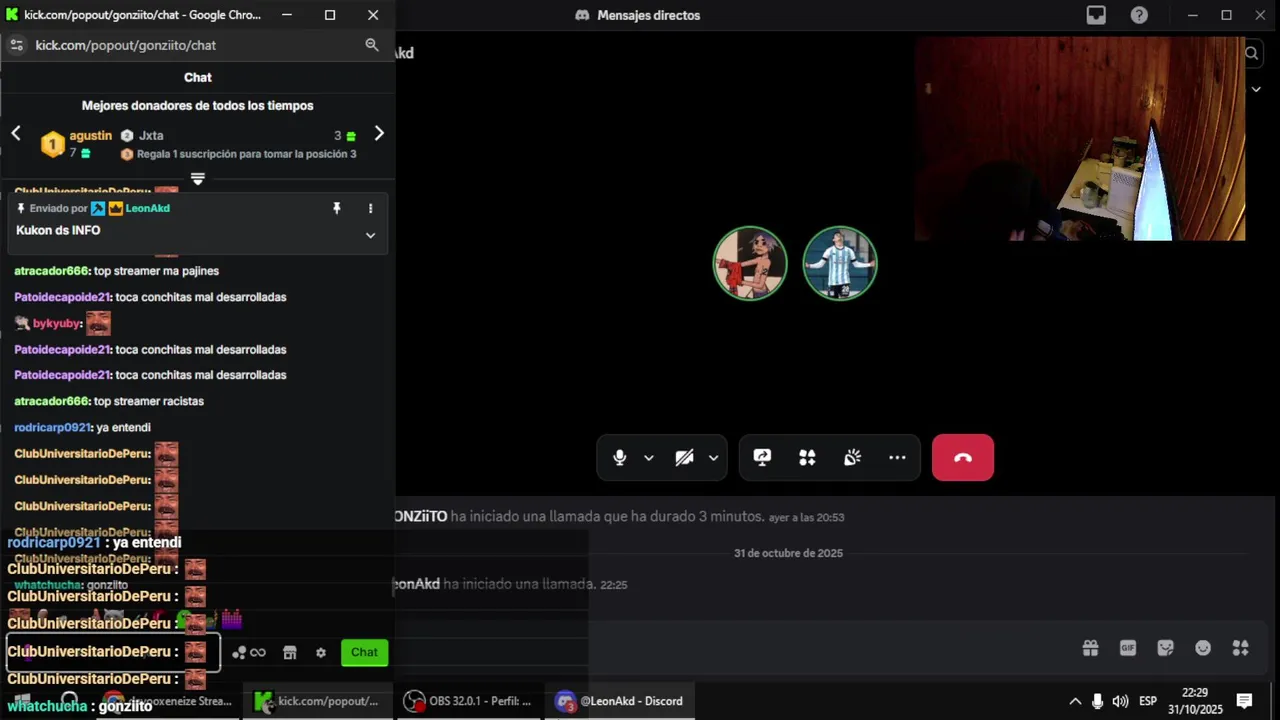Click the Chat header title
The image size is (1280, 720).
coord(198,77)
